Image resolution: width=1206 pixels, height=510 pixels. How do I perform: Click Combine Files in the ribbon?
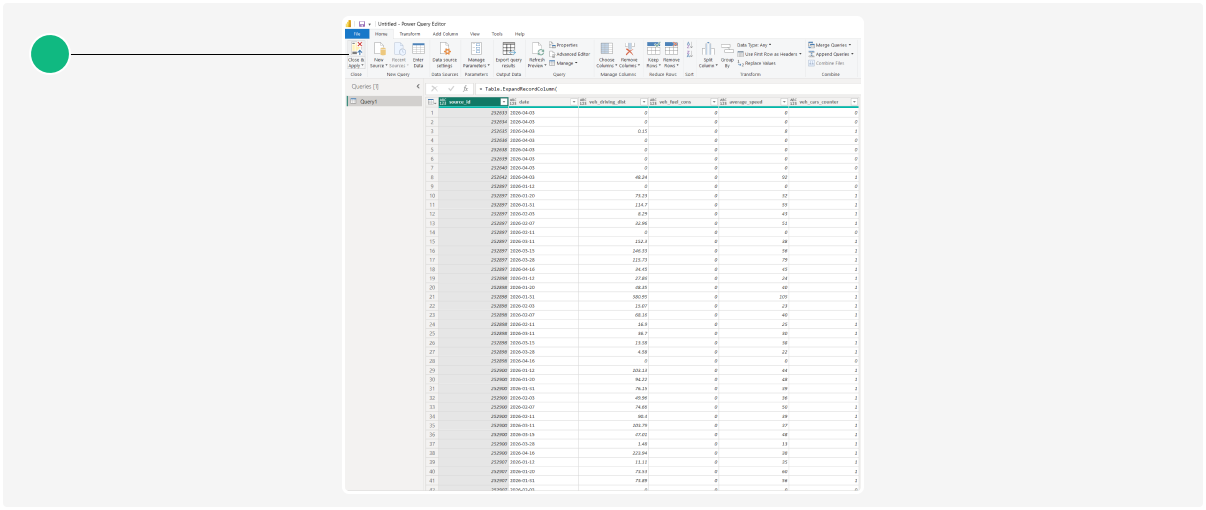(x=826, y=63)
